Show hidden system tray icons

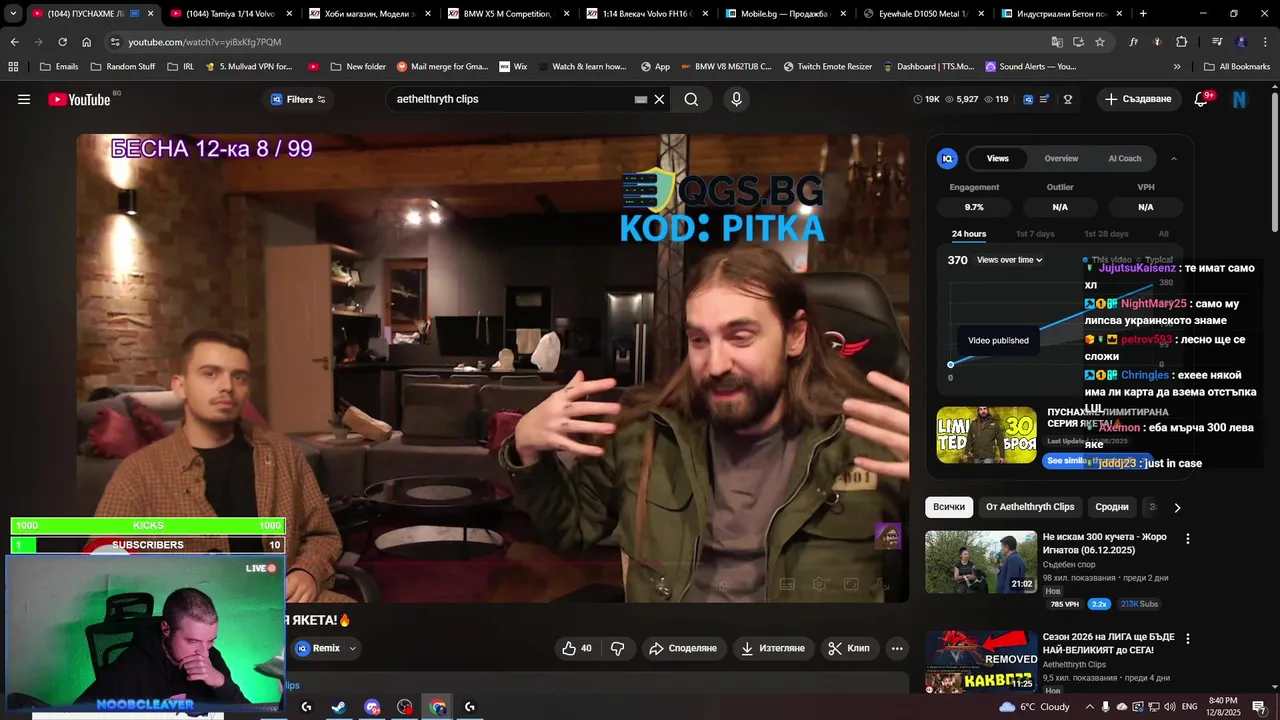(1089, 707)
